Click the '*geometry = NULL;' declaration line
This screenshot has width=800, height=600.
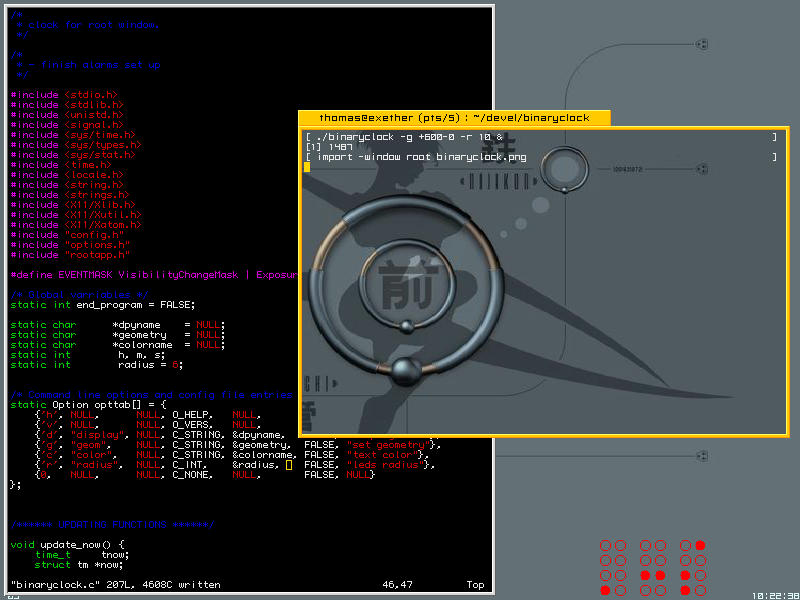(117, 335)
